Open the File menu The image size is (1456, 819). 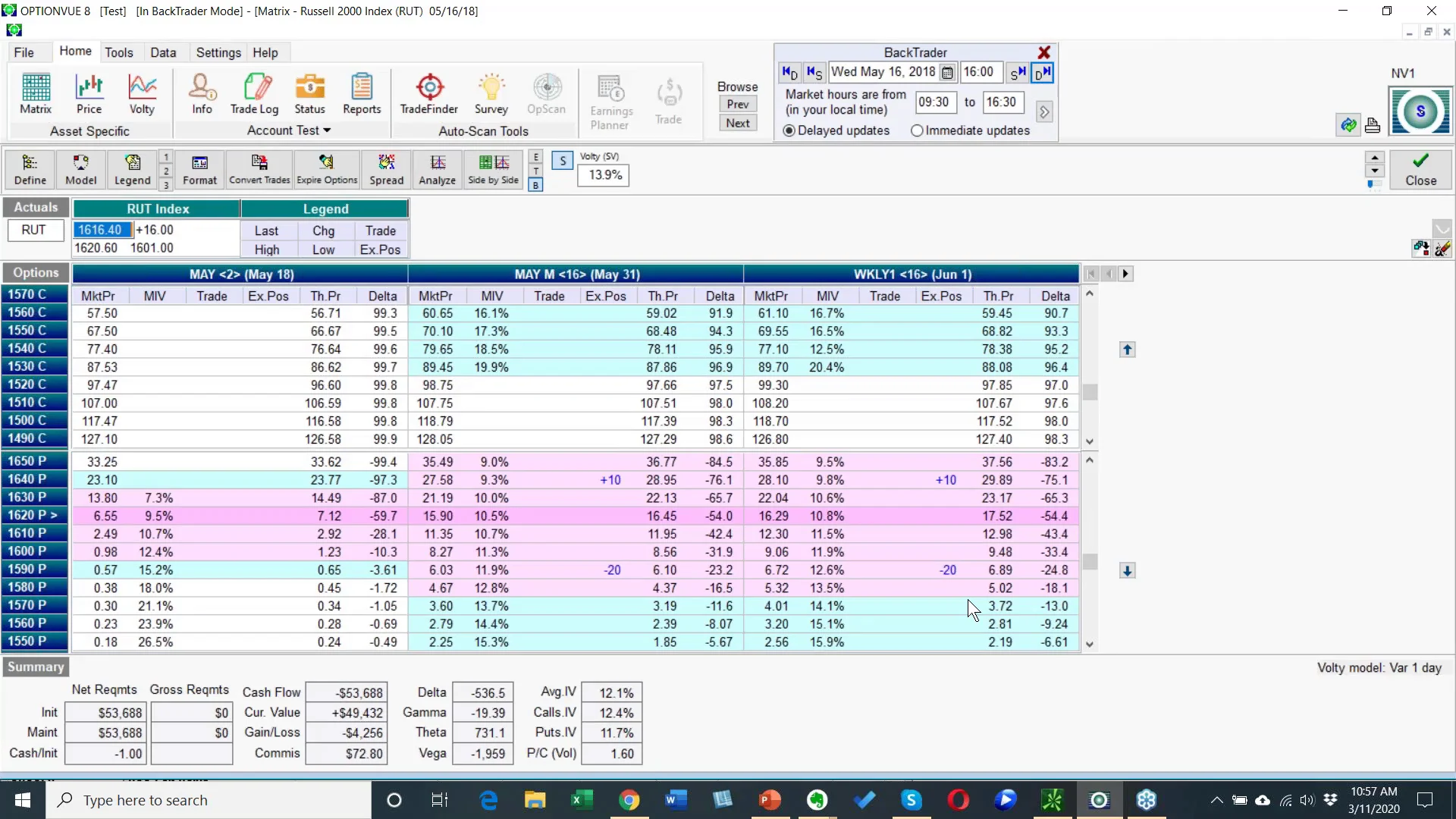(24, 52)
